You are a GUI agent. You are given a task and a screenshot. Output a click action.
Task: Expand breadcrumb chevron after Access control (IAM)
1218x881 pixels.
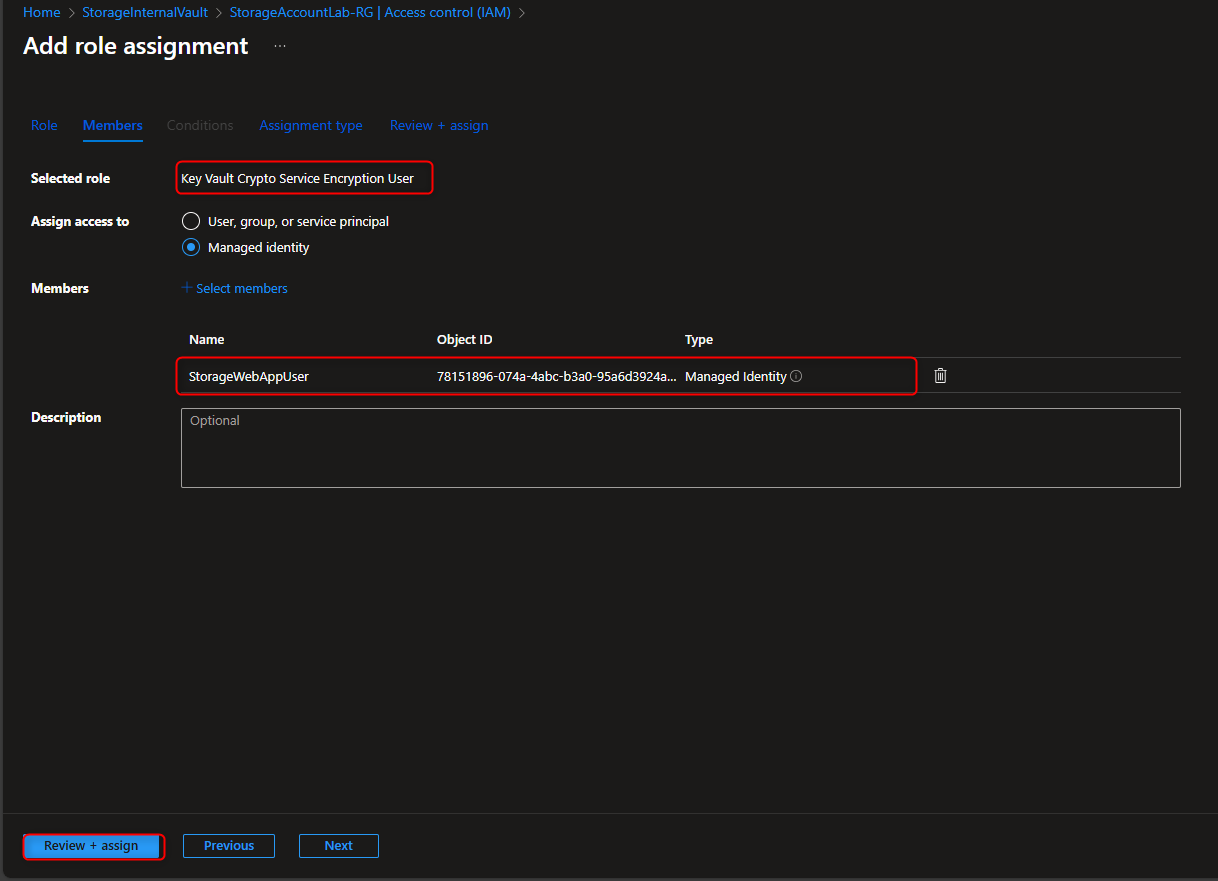pos(521,12)
